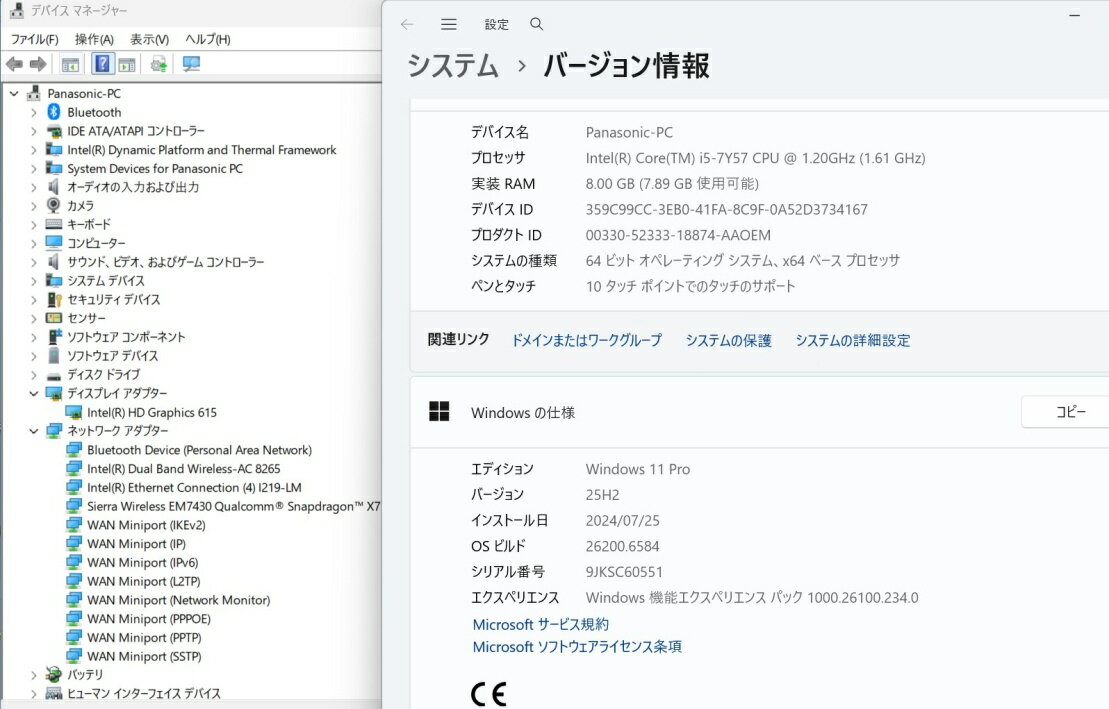Go to システム in the breadcrumb
This screenshot has width=1109, height=709.
[452, 66]
